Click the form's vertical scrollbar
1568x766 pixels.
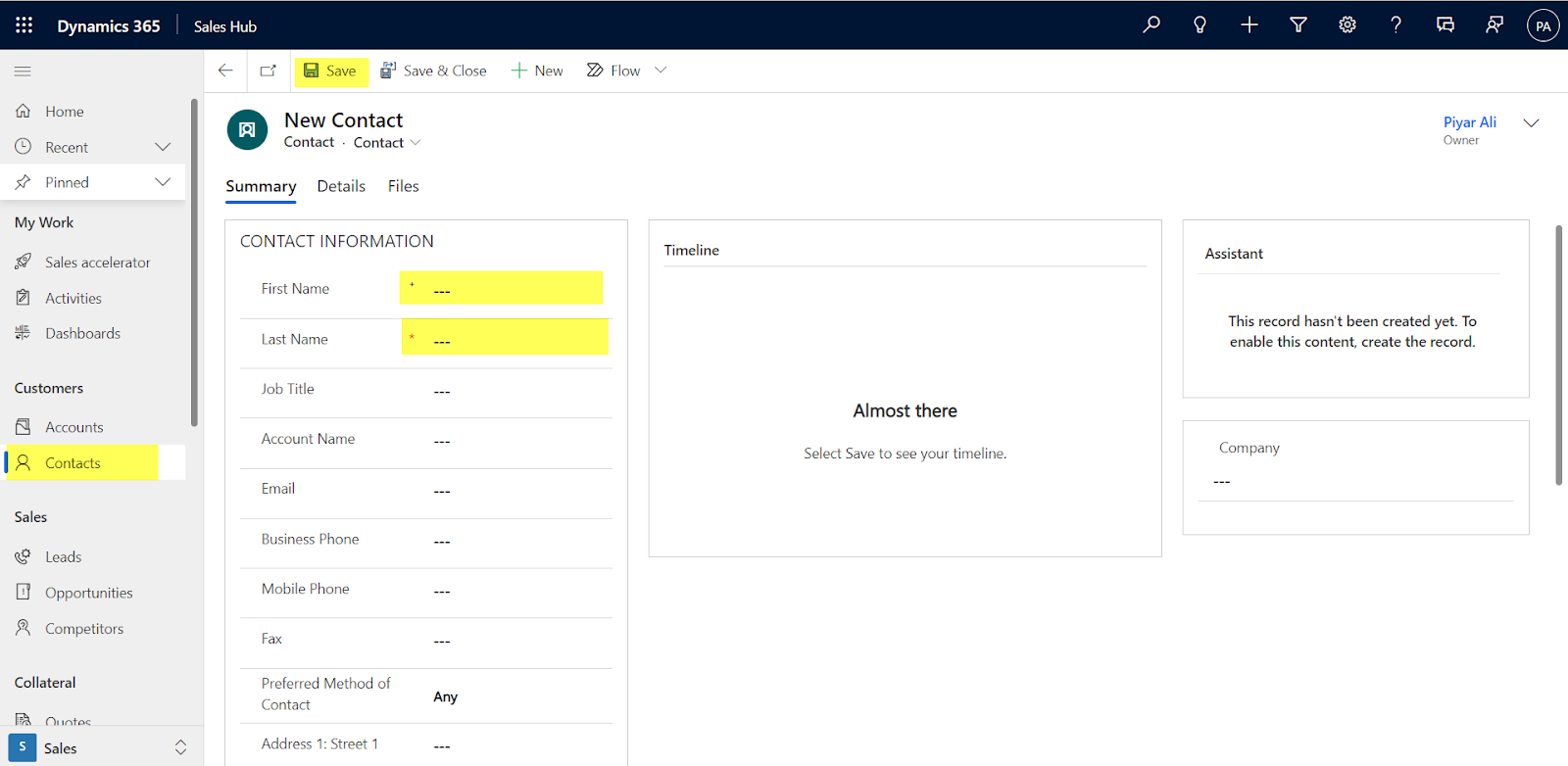[x=1559, y=355]
